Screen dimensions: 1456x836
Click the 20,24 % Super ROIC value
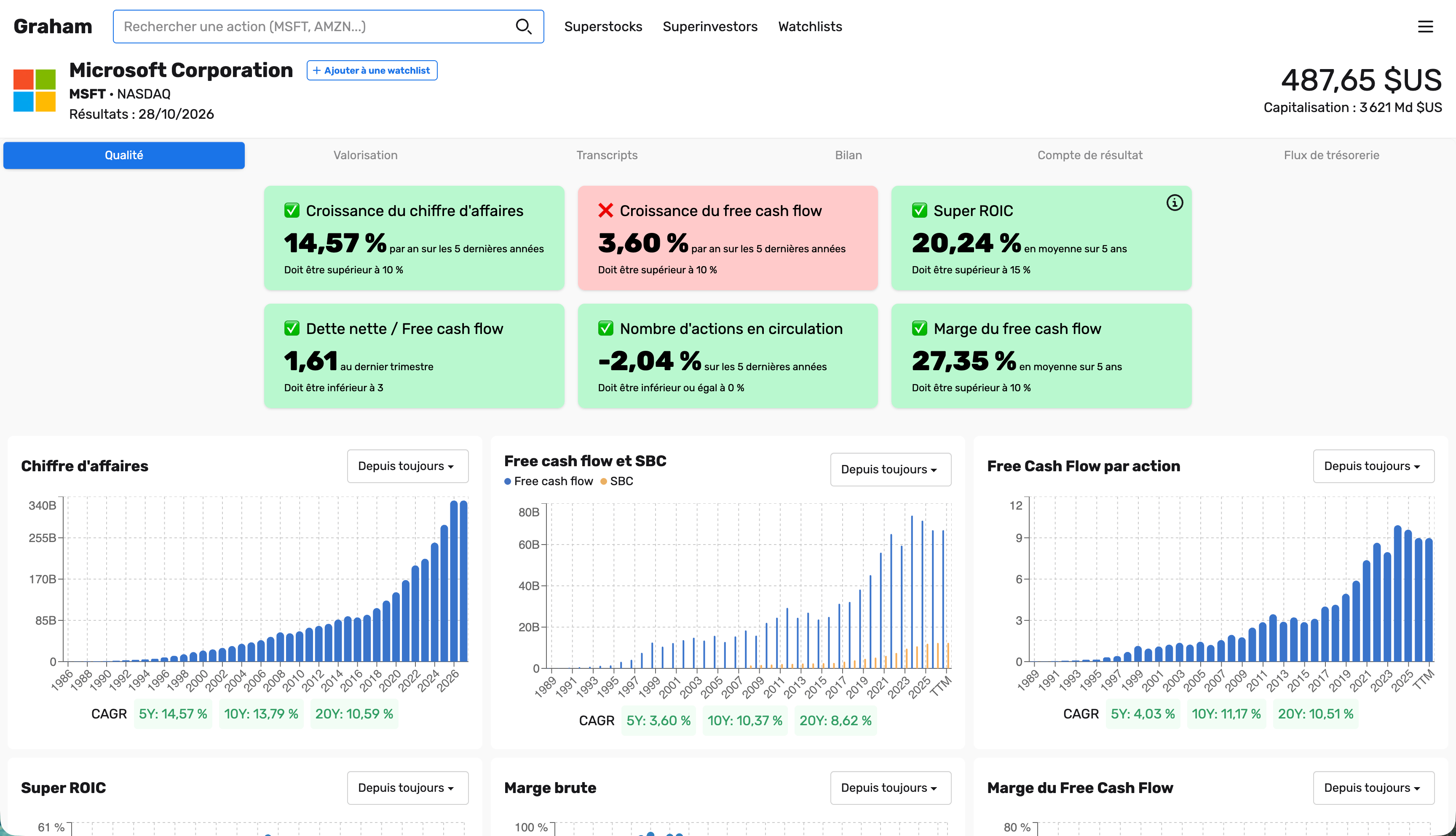966,243
